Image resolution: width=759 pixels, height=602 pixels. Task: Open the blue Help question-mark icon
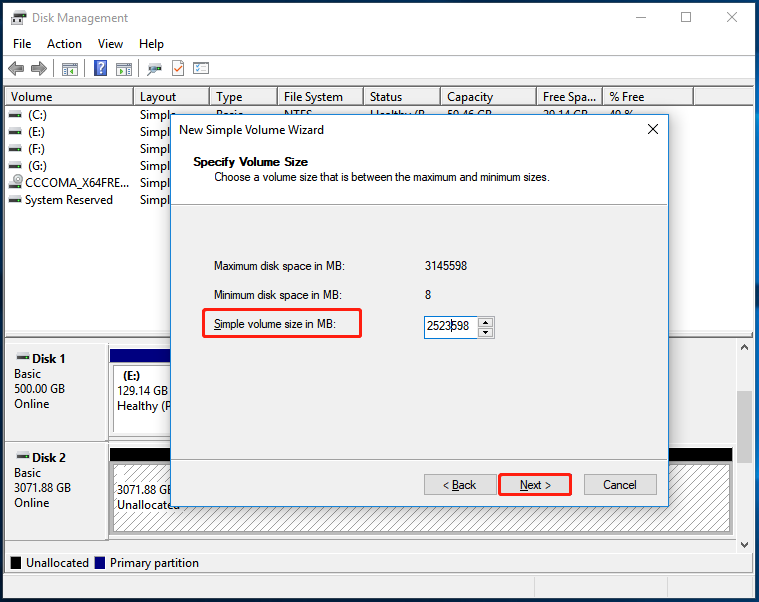coord(100,68)
